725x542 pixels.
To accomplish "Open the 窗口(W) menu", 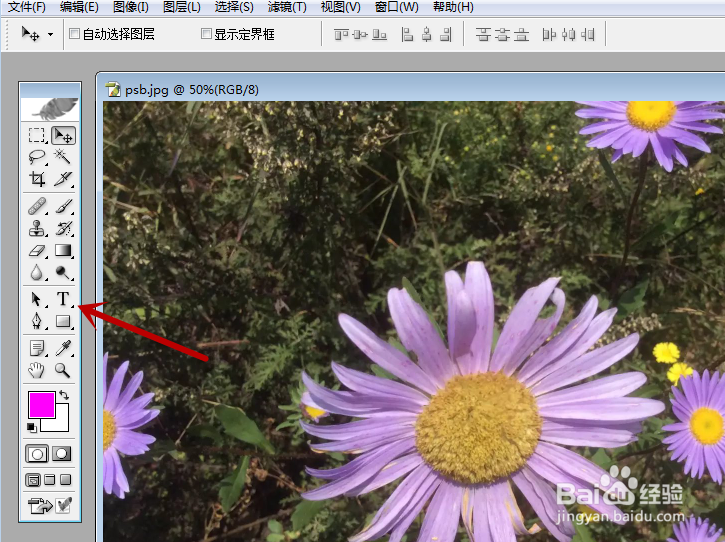I will [x=397, y=7].
